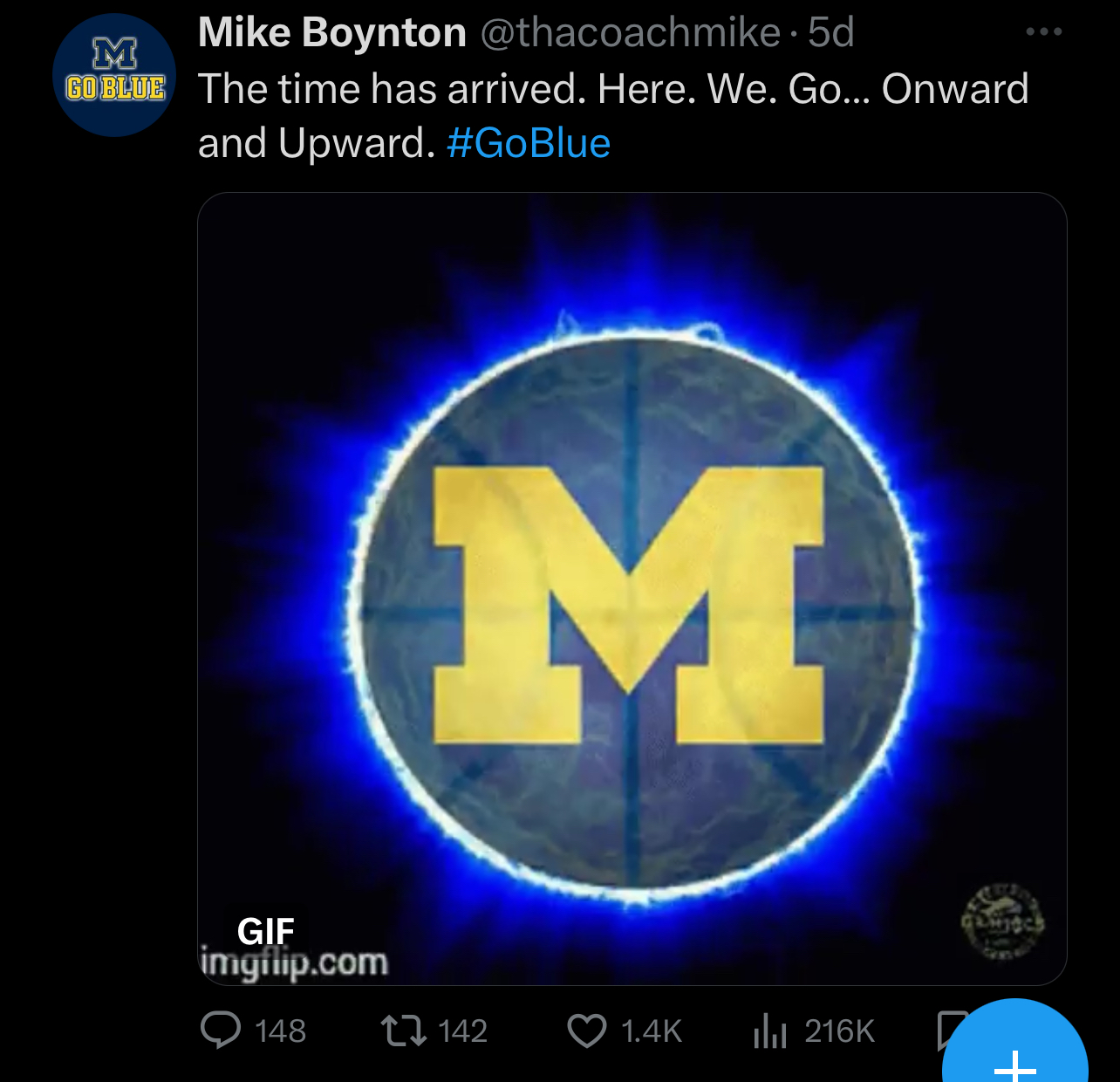The height and width of the screenshot is (1082, 1120).
Task: Click the 216K views count
Action: coord(839,1031)
